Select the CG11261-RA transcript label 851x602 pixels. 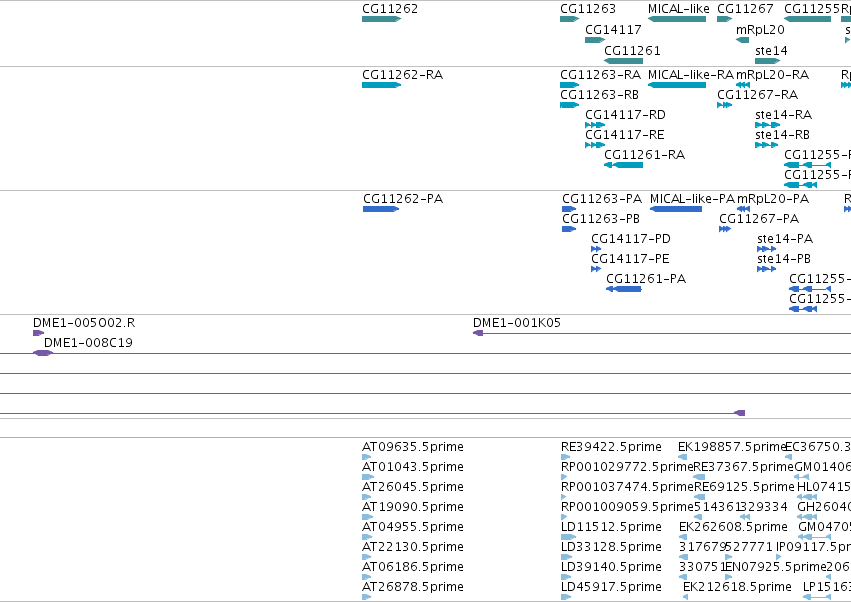tap(645, 155)
